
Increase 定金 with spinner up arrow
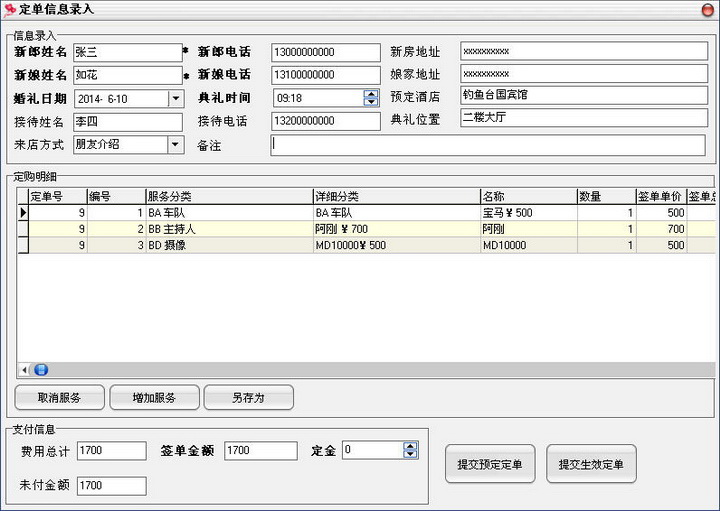pos(410,446)
